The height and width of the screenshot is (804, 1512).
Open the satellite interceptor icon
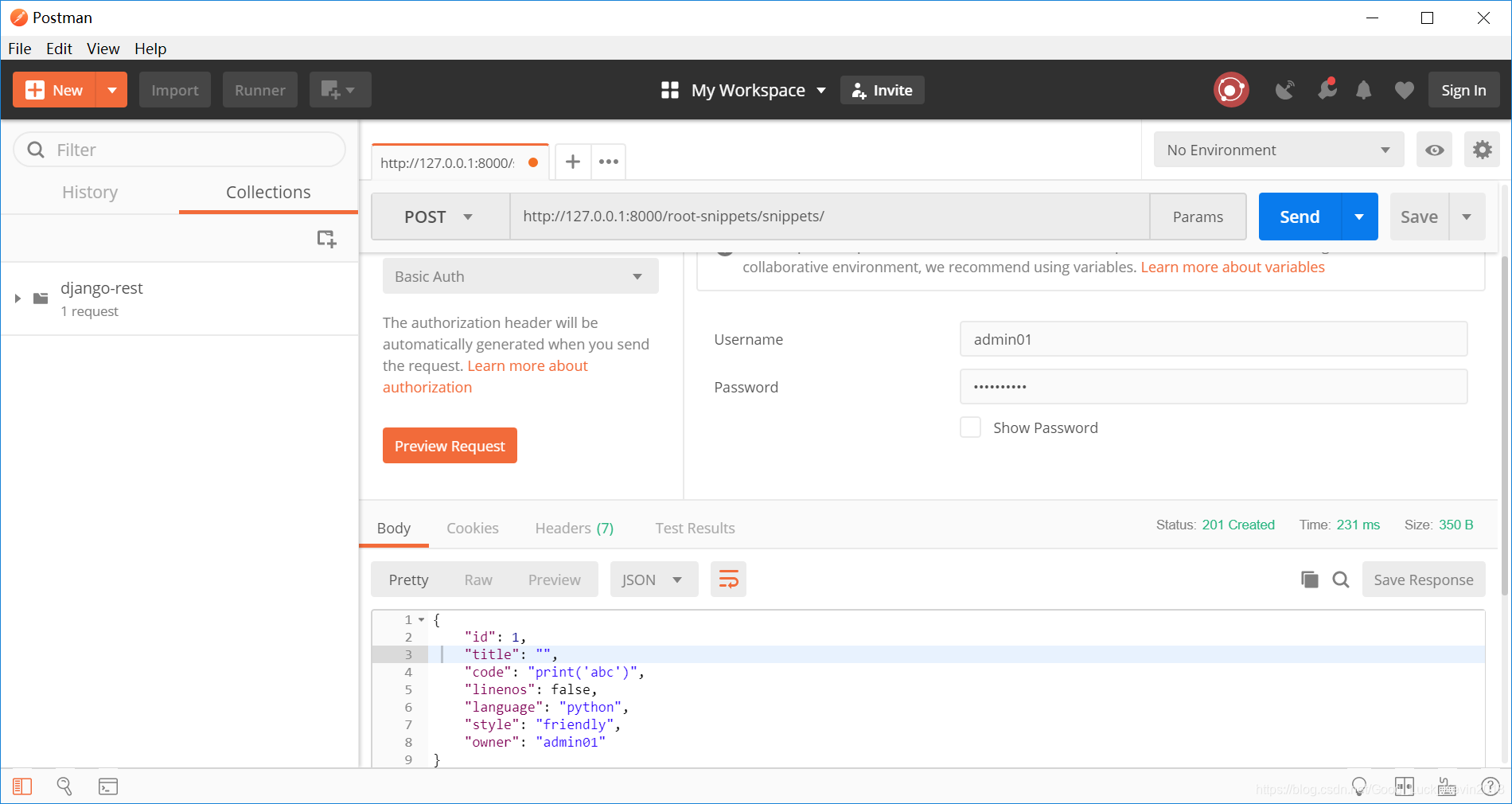pos(1284,90)
